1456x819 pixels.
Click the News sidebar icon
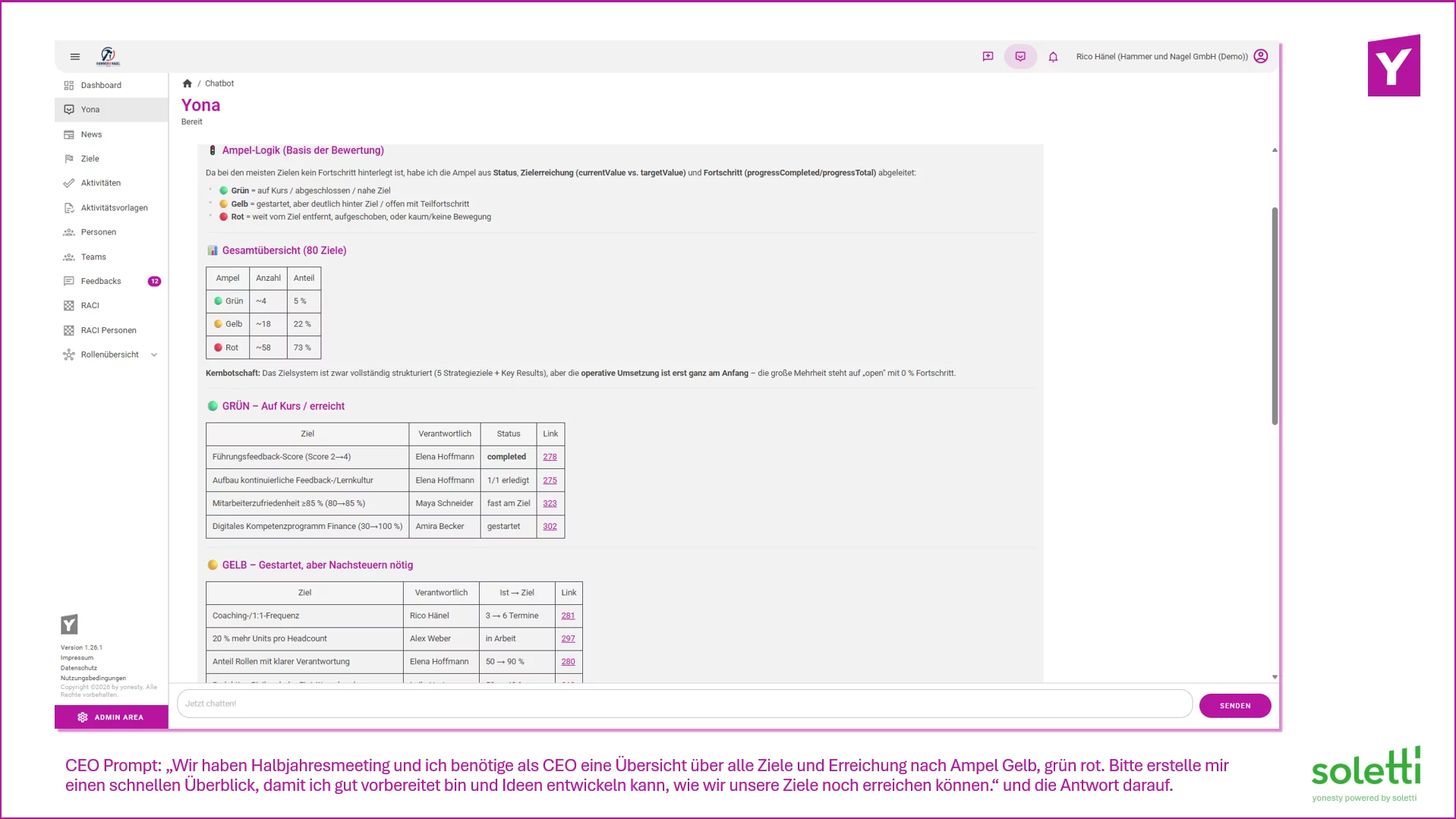[x=69, y=134]
